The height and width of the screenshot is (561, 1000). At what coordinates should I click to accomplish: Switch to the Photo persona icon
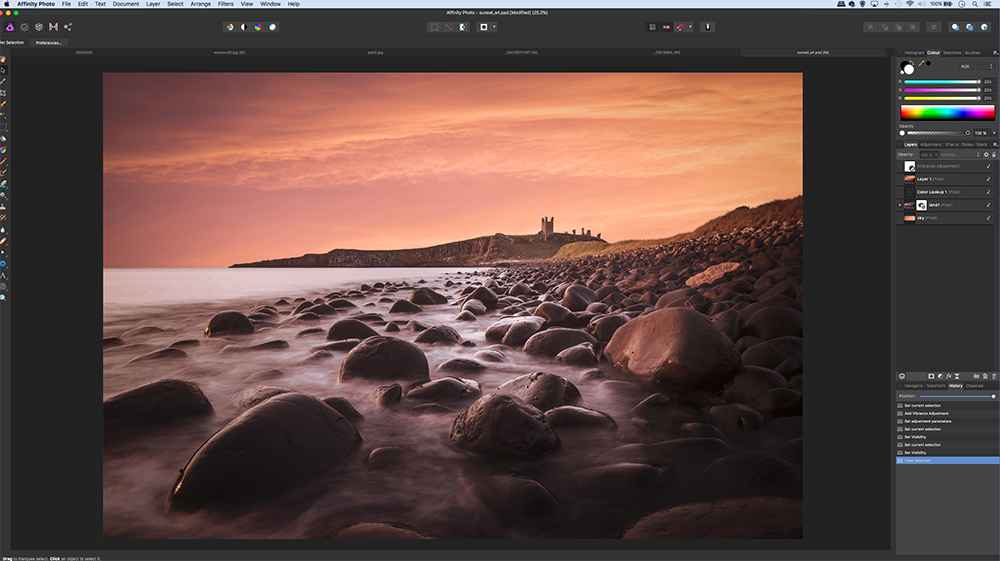[10, 27]
